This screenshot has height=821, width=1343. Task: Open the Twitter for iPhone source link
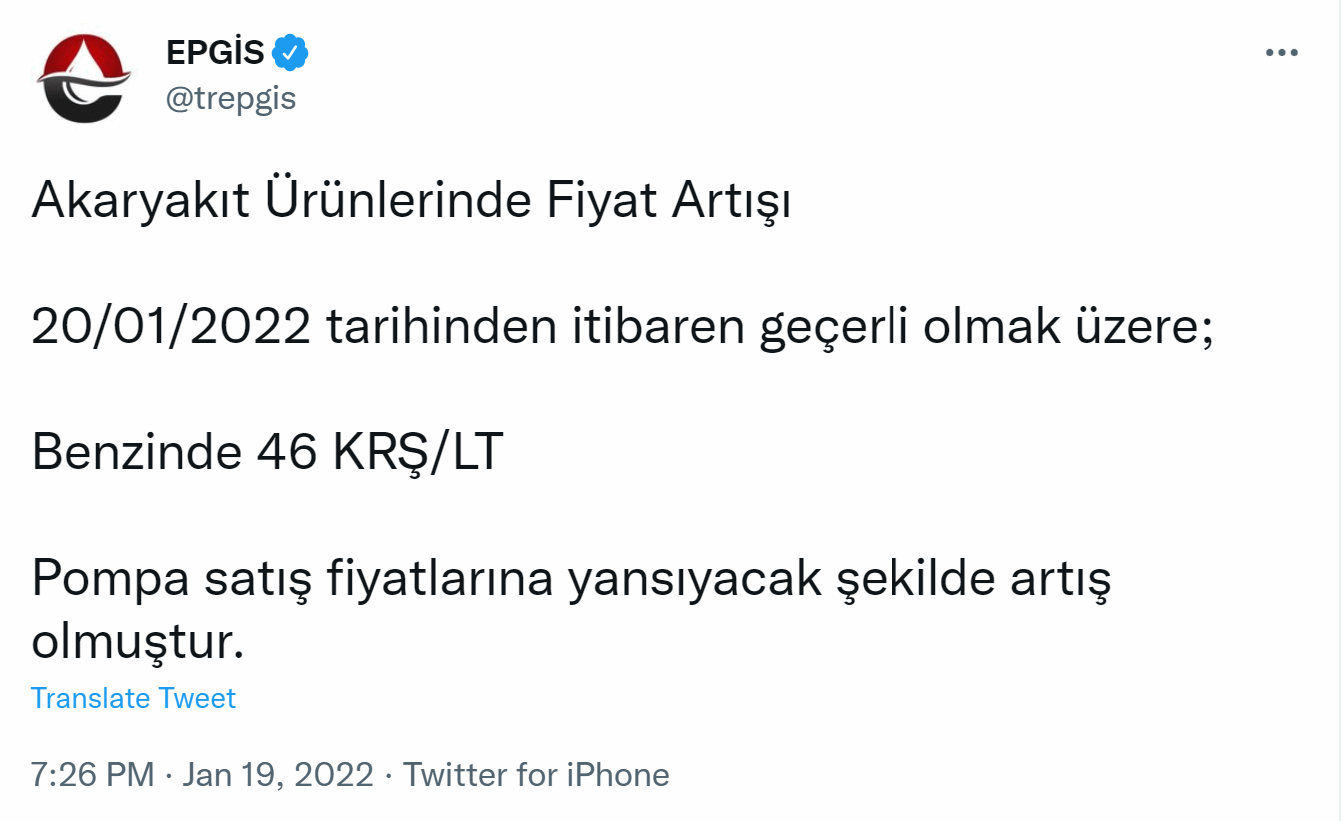click(536, 775)
